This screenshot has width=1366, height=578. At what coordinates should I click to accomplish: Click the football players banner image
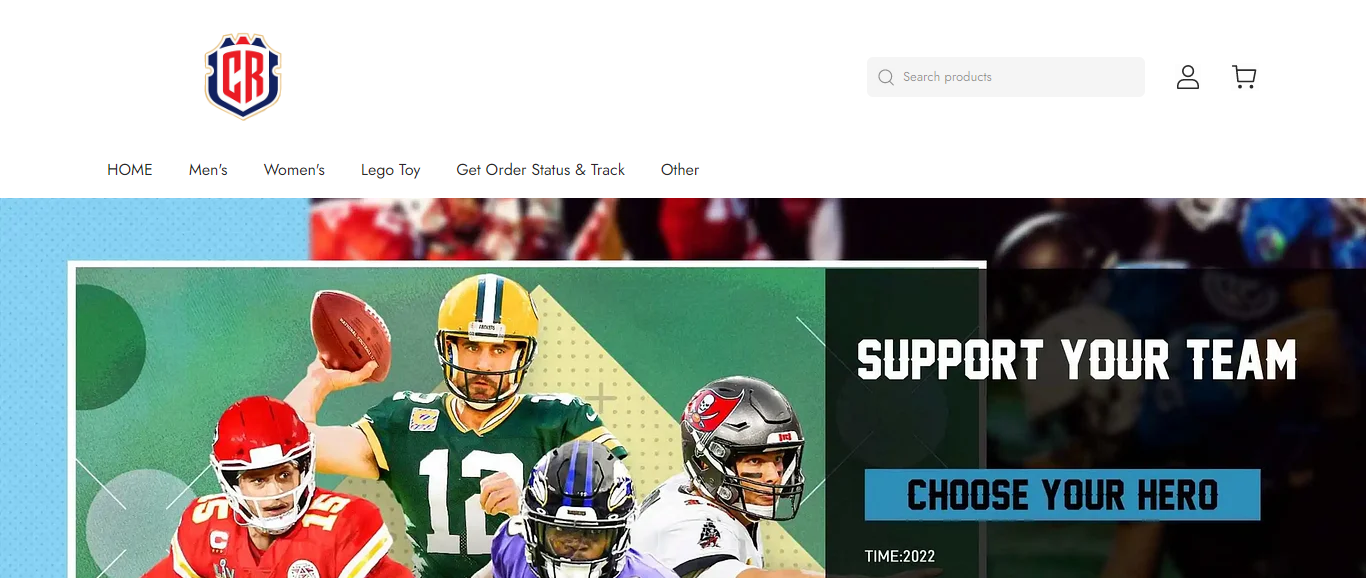point(451,422)
